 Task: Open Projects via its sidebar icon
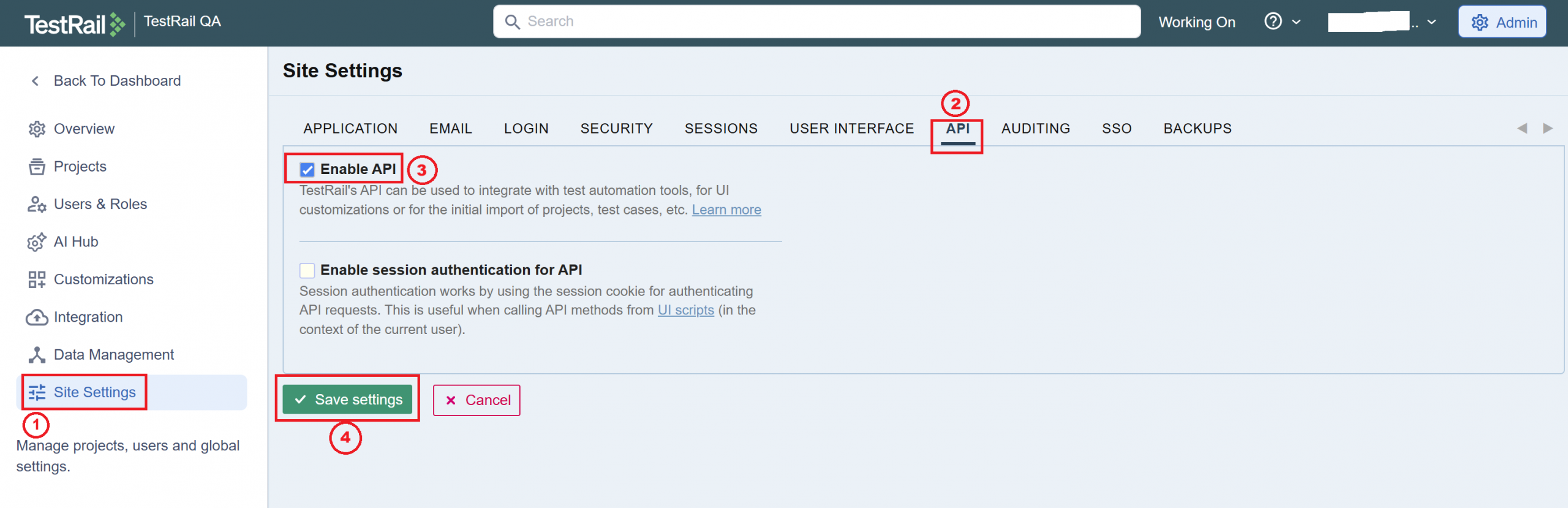37,167
